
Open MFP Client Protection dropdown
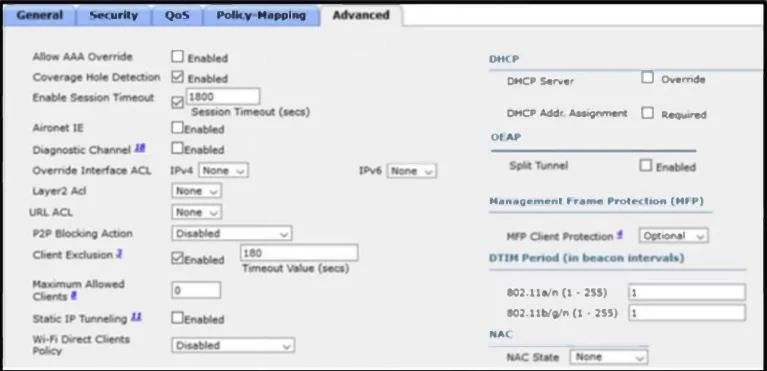674,236
